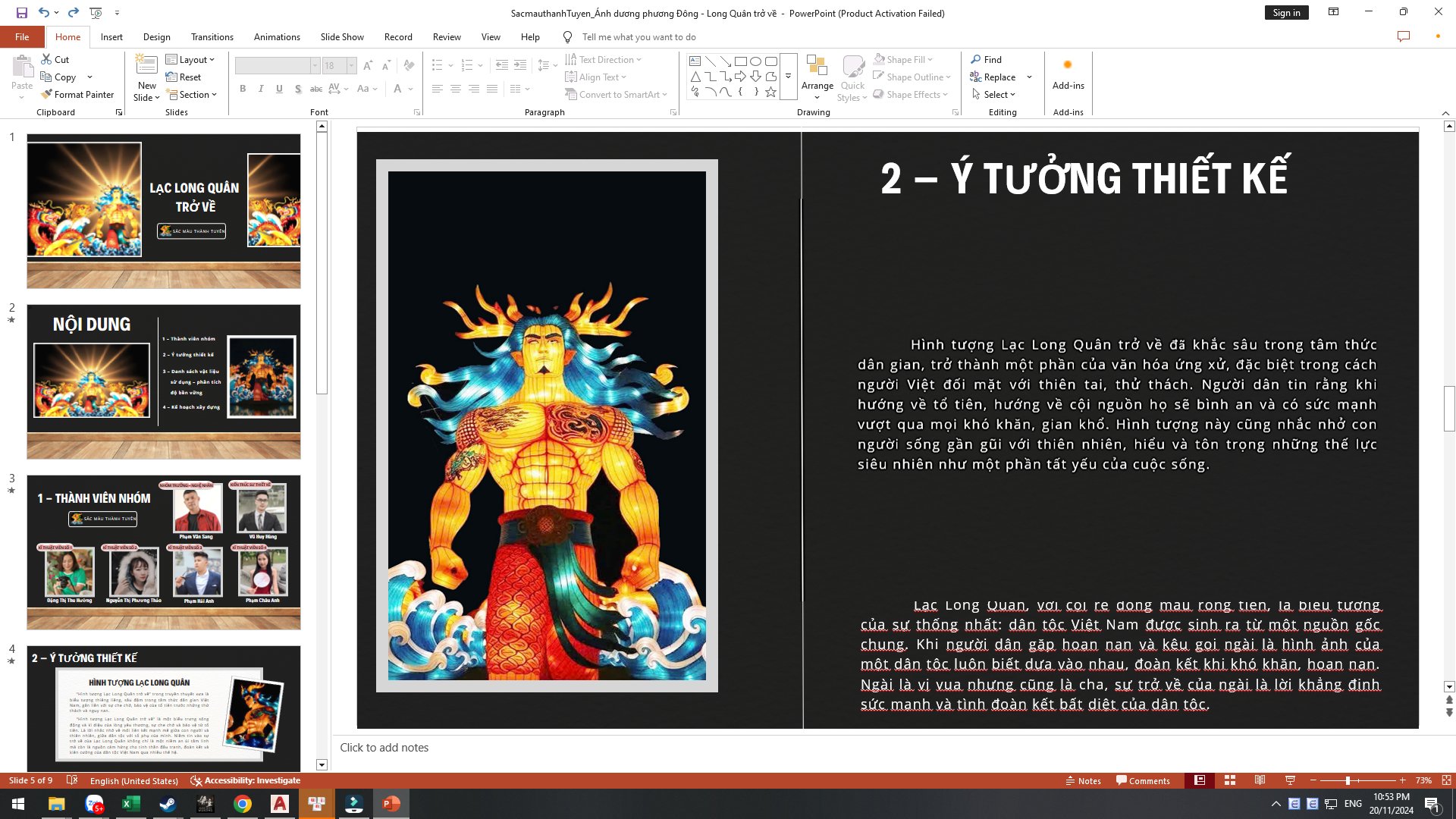1456x819 pixels.
Task: Switch to Slide Sorter view
Action: (1230, 780)
